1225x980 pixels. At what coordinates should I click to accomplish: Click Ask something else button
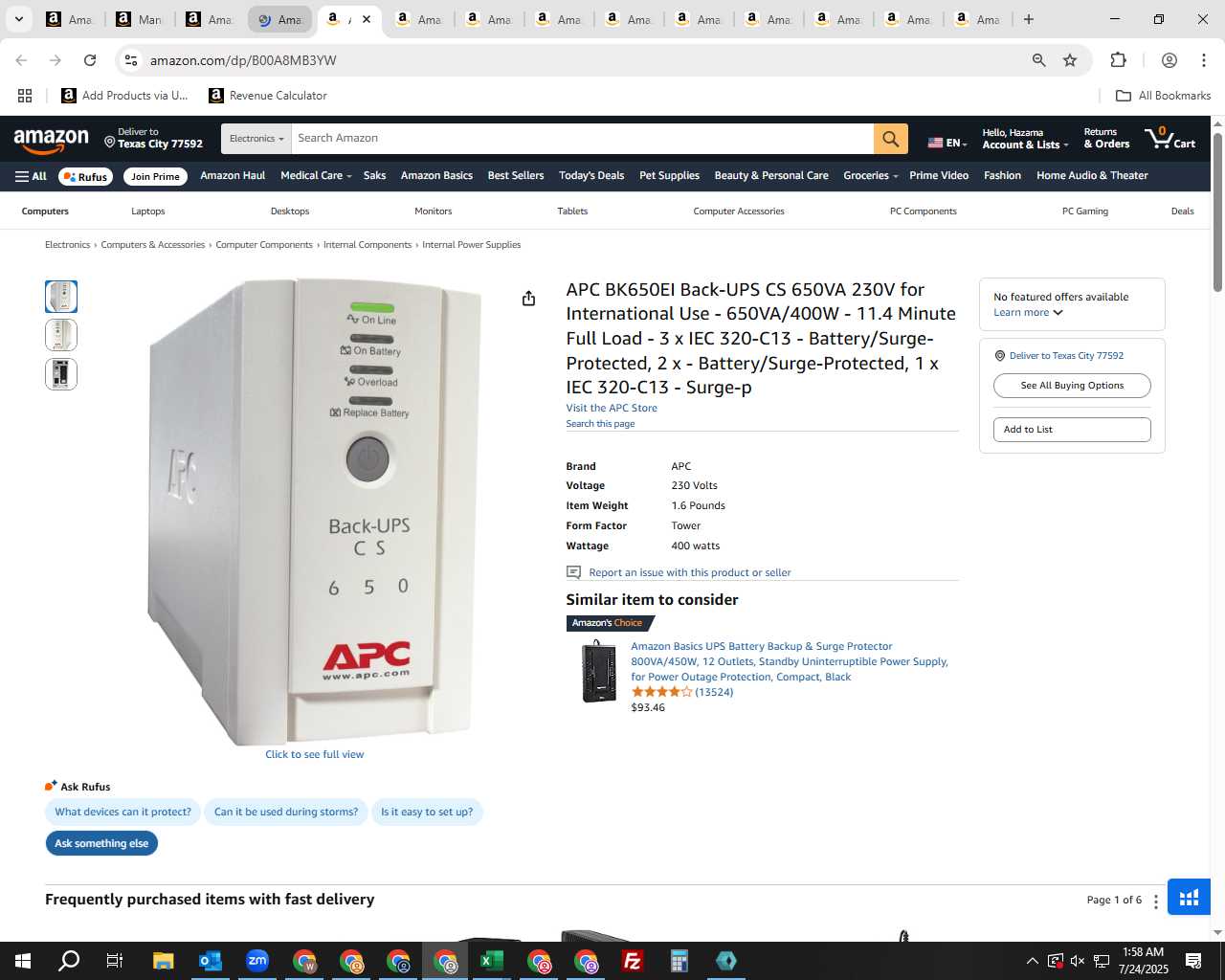101,843
